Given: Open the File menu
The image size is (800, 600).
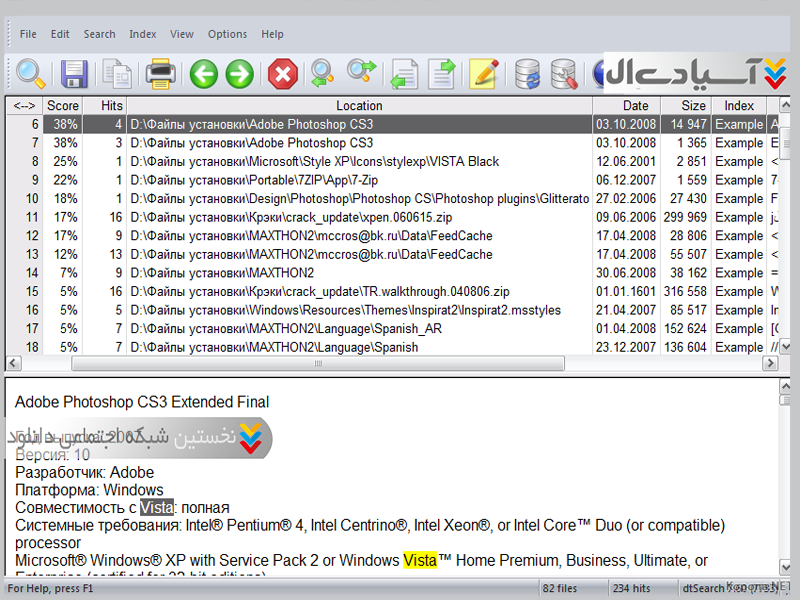Looking at the screenshot, I should 28,34.
